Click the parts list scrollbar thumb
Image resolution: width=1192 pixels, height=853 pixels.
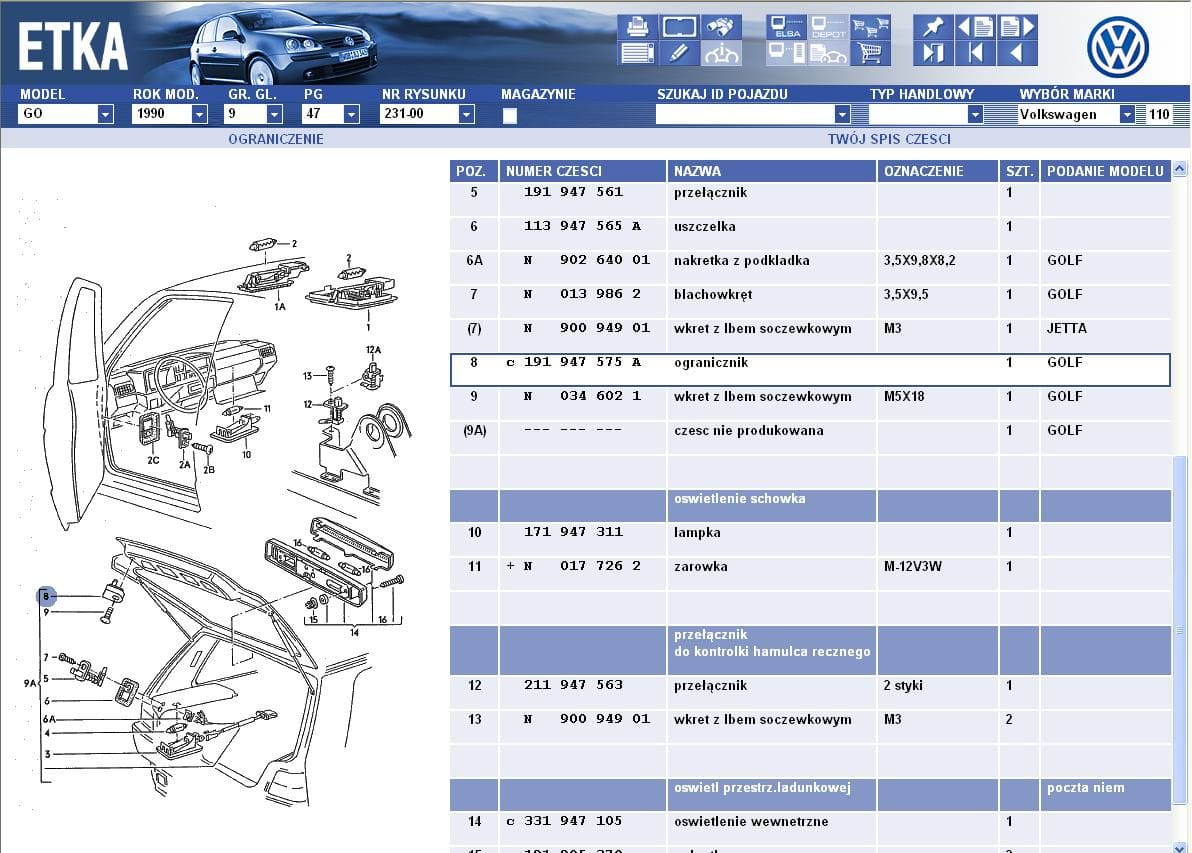click(1179, 629)
